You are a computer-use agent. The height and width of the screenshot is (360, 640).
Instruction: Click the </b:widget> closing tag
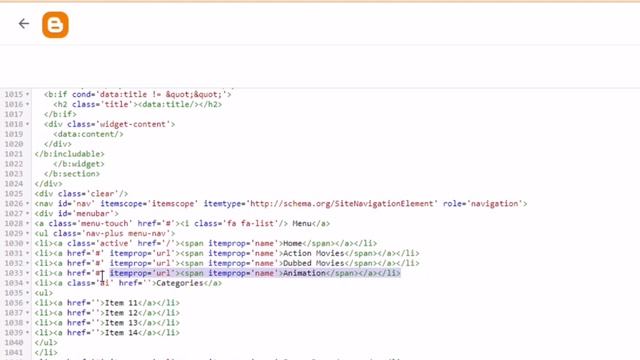[79, 164]
